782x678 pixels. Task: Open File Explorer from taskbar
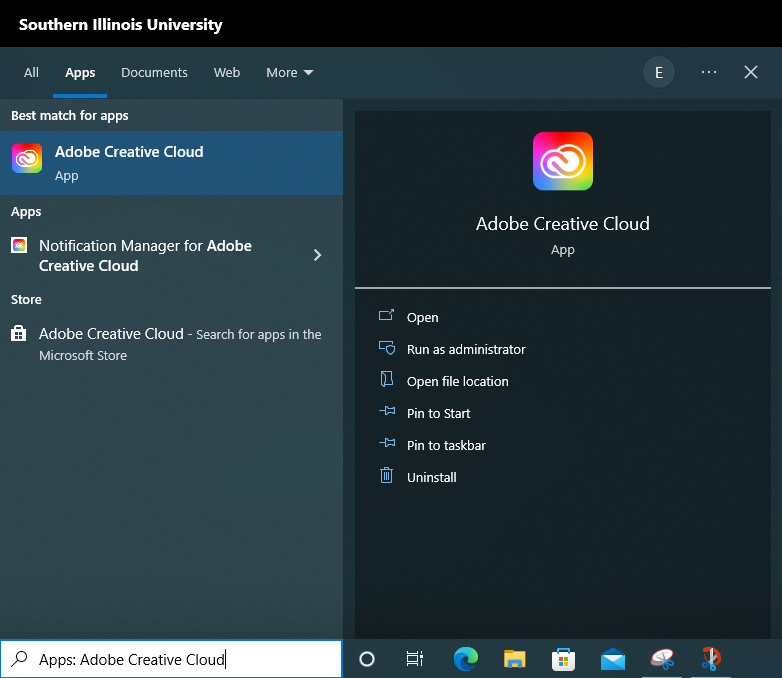515,659
